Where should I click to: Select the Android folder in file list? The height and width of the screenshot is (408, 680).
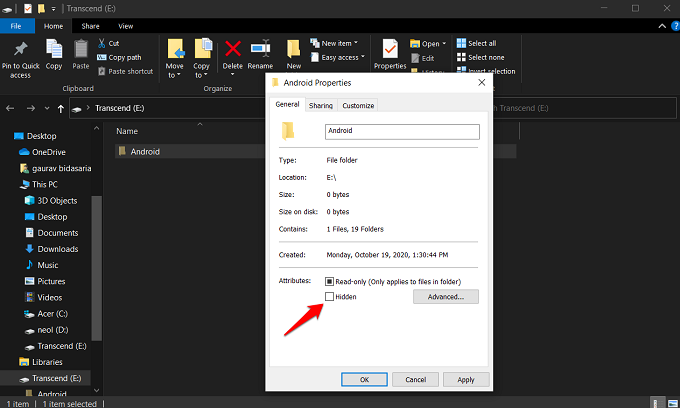145,151
